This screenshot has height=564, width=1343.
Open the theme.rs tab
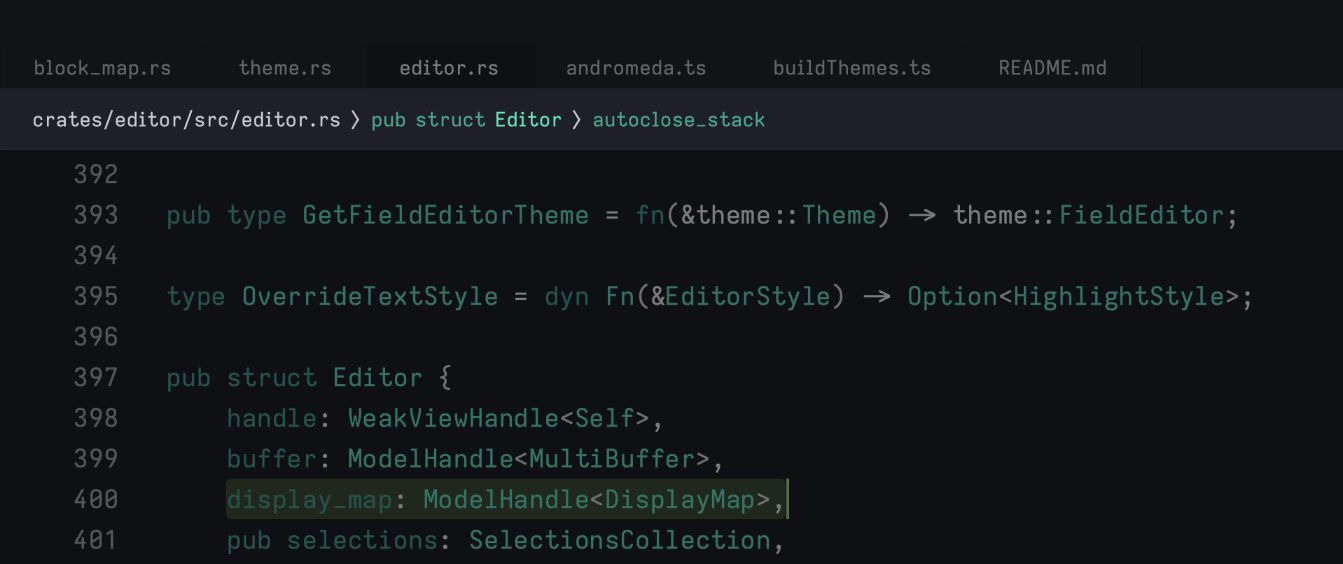pos(285,68)
